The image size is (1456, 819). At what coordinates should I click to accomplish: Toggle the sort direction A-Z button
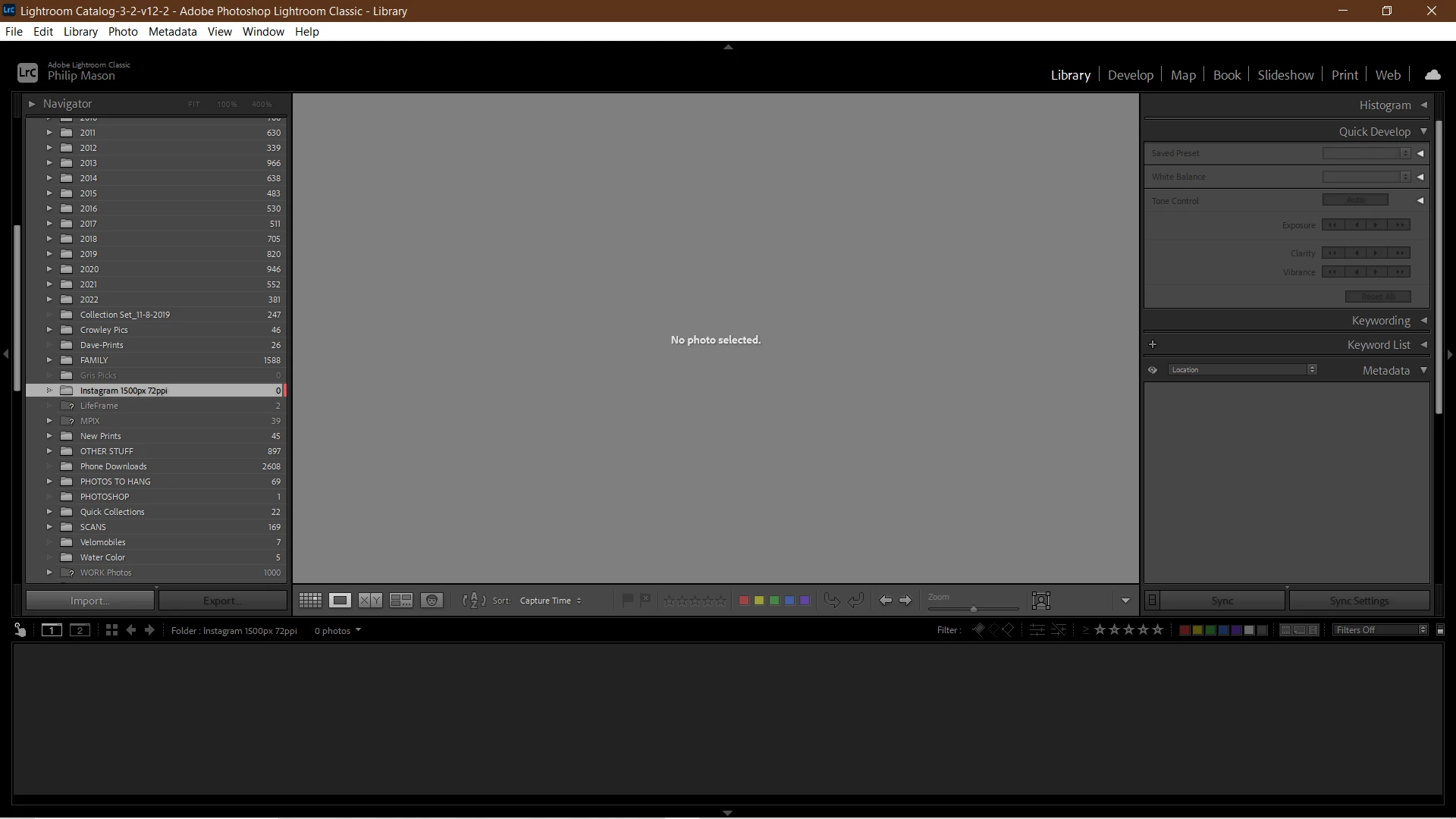click(x=474, y=601)
